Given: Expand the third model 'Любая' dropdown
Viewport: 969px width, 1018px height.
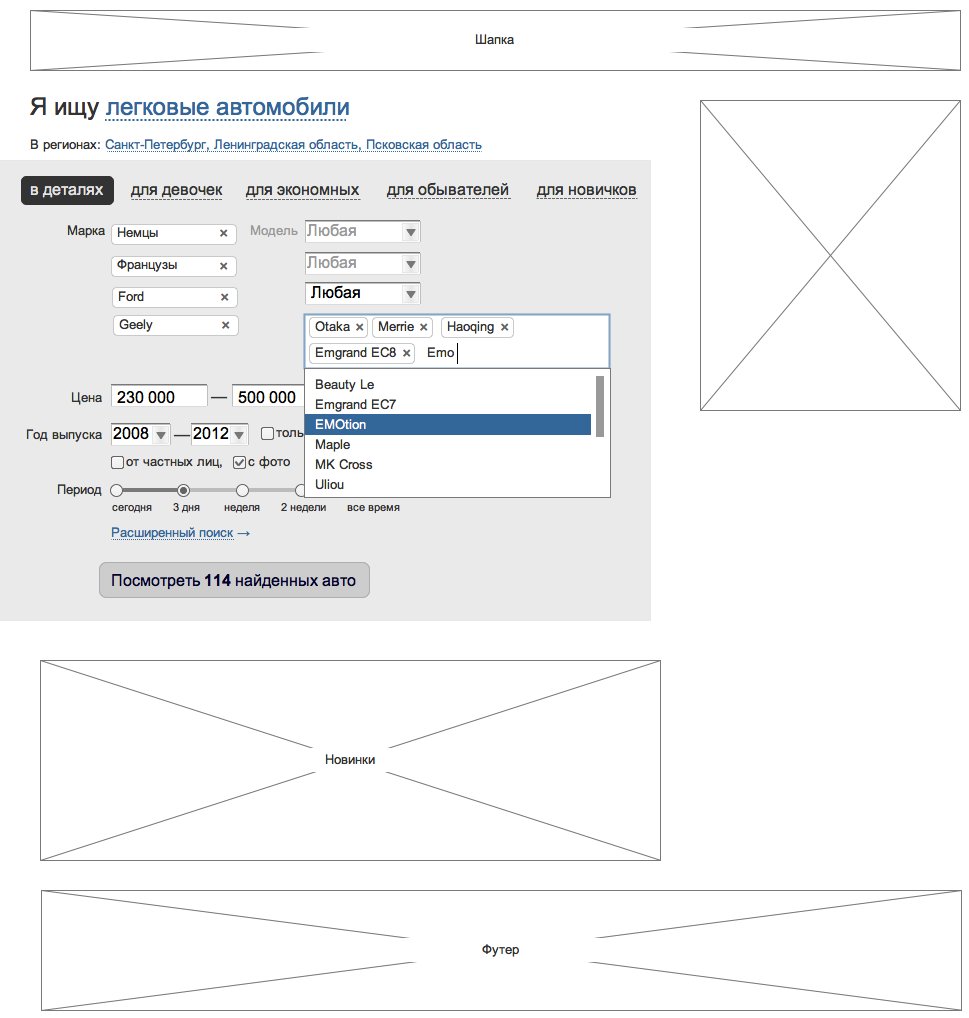Looking at the screenshot, I should point(410,294).
